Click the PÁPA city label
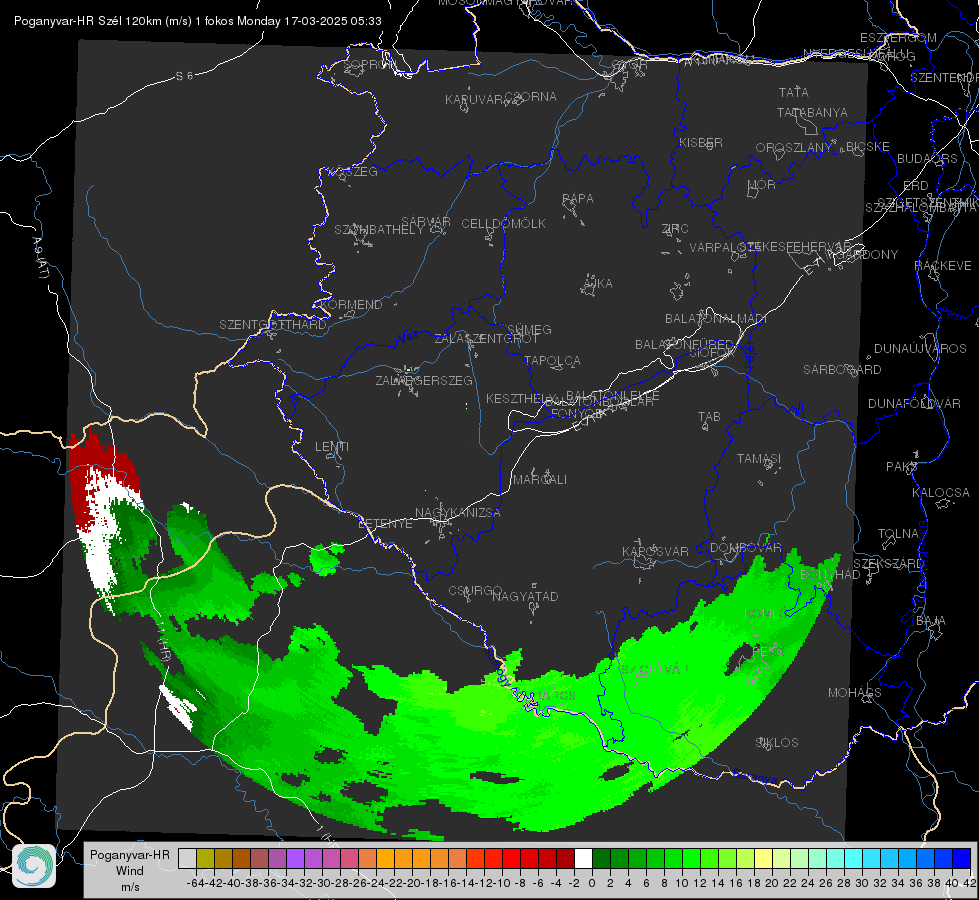 point(578,199)
